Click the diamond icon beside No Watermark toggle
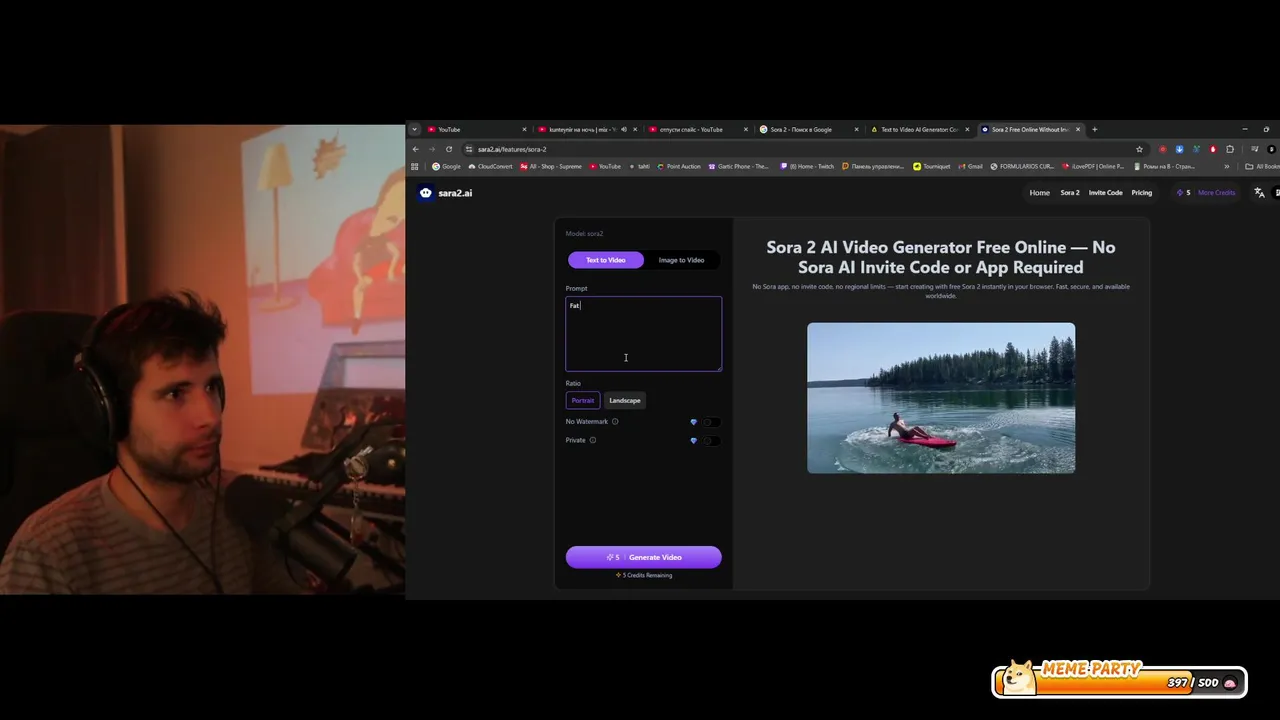The width and height of the screenshot is (1280, 720). click(693, 422)
